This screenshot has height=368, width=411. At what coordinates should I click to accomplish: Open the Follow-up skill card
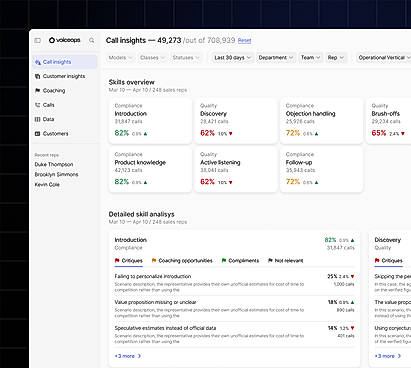coord(322,170)
